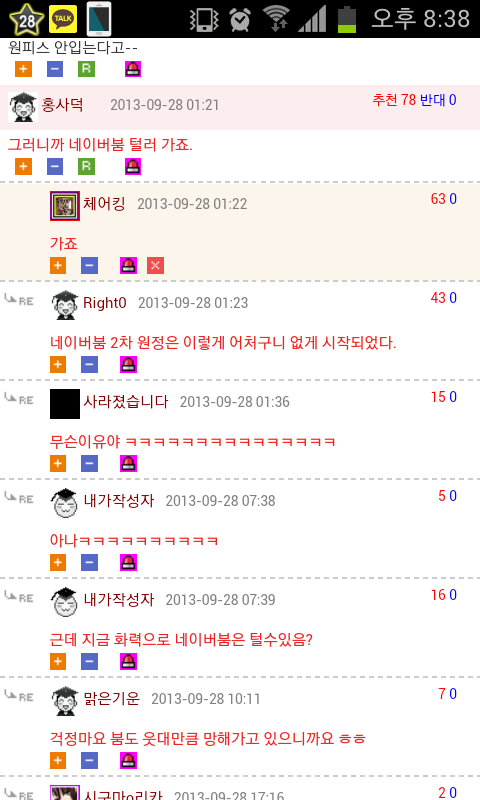Open 홍사덕's user profile name

coord(62,105)
